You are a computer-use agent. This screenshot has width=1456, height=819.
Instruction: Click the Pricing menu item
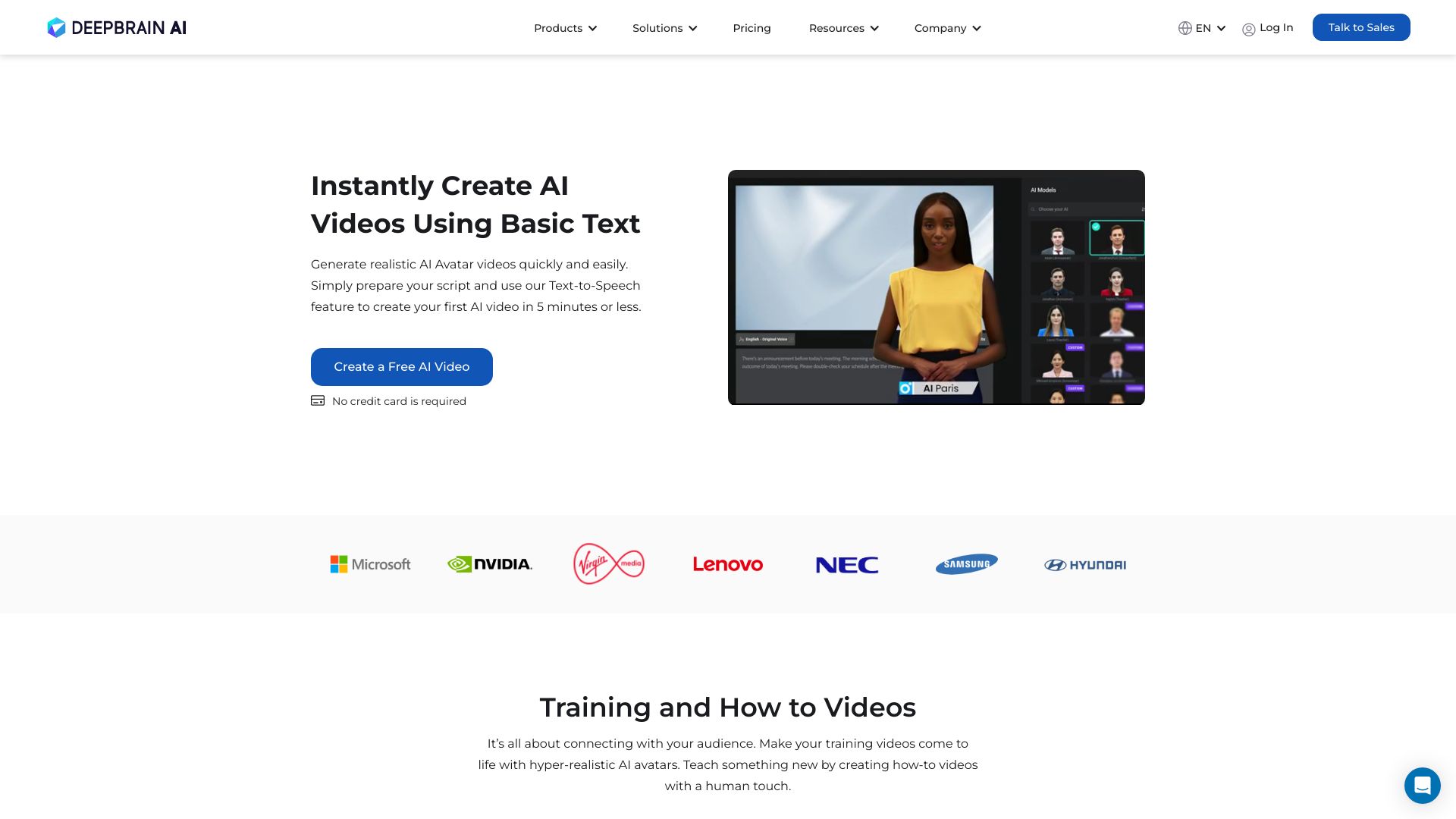[752, 28]
